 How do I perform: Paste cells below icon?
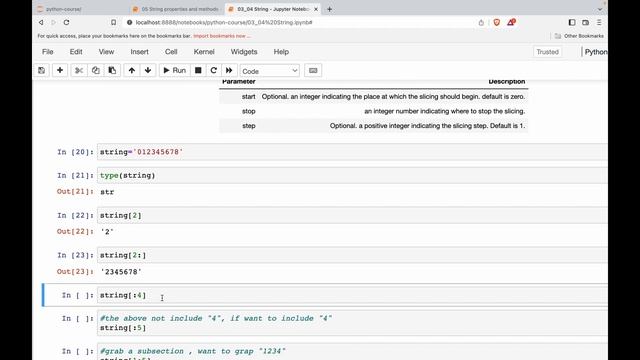click(x=112, y=71)
